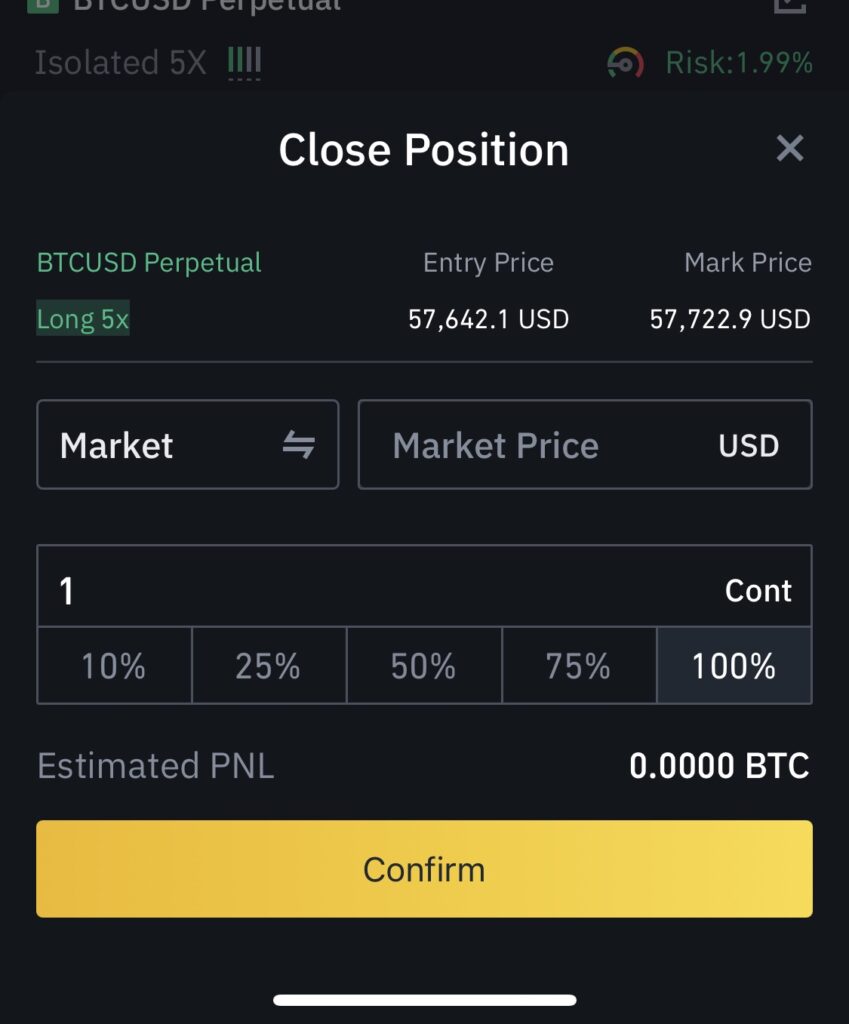Select the 25% quantity option
This screenshot has height=1024, width=849.
tap(269, 665)
